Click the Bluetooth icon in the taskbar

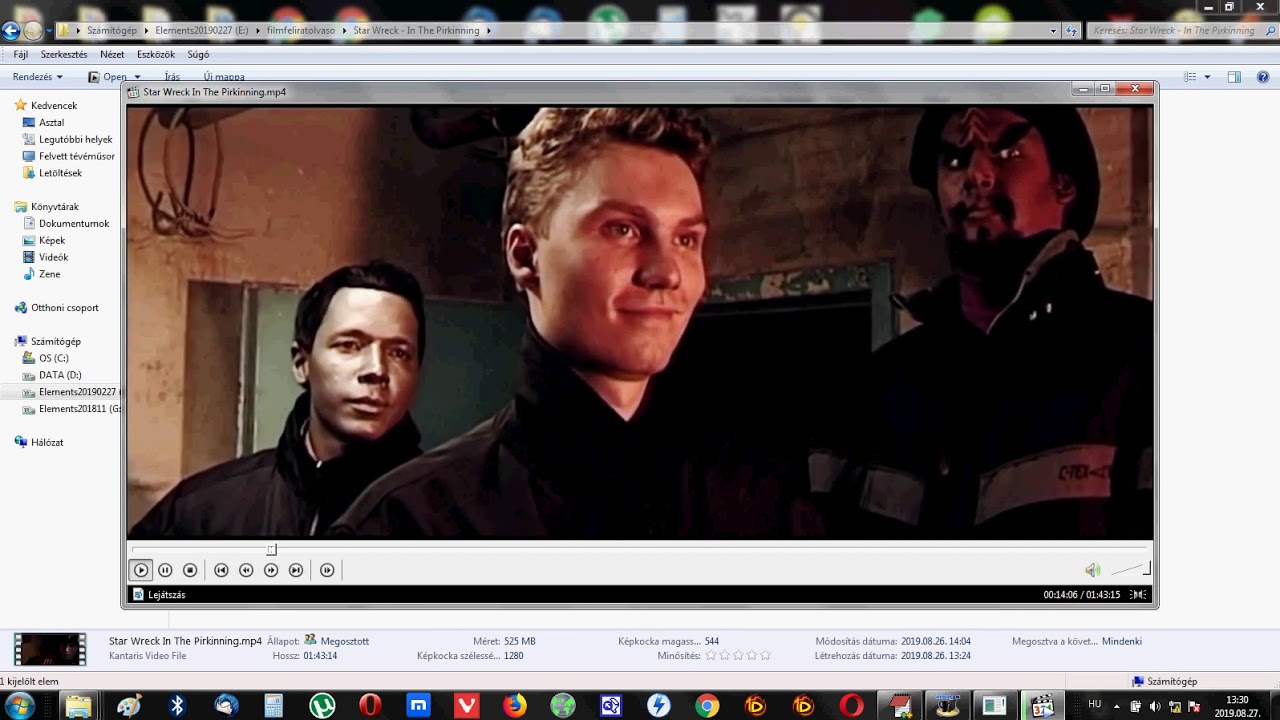pyautogui.click(x=178, y=706)
